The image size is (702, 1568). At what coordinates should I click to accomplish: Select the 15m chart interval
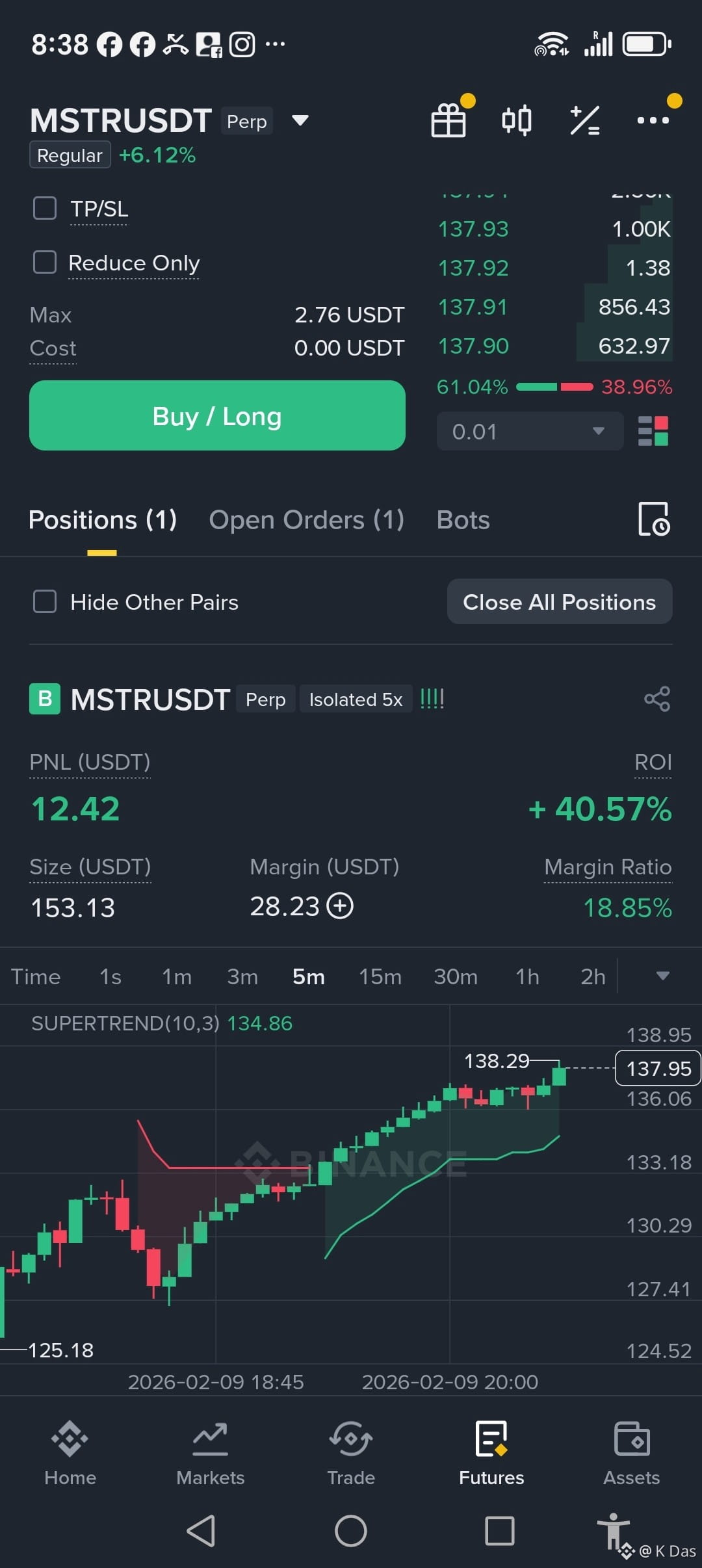click(380, 976)
